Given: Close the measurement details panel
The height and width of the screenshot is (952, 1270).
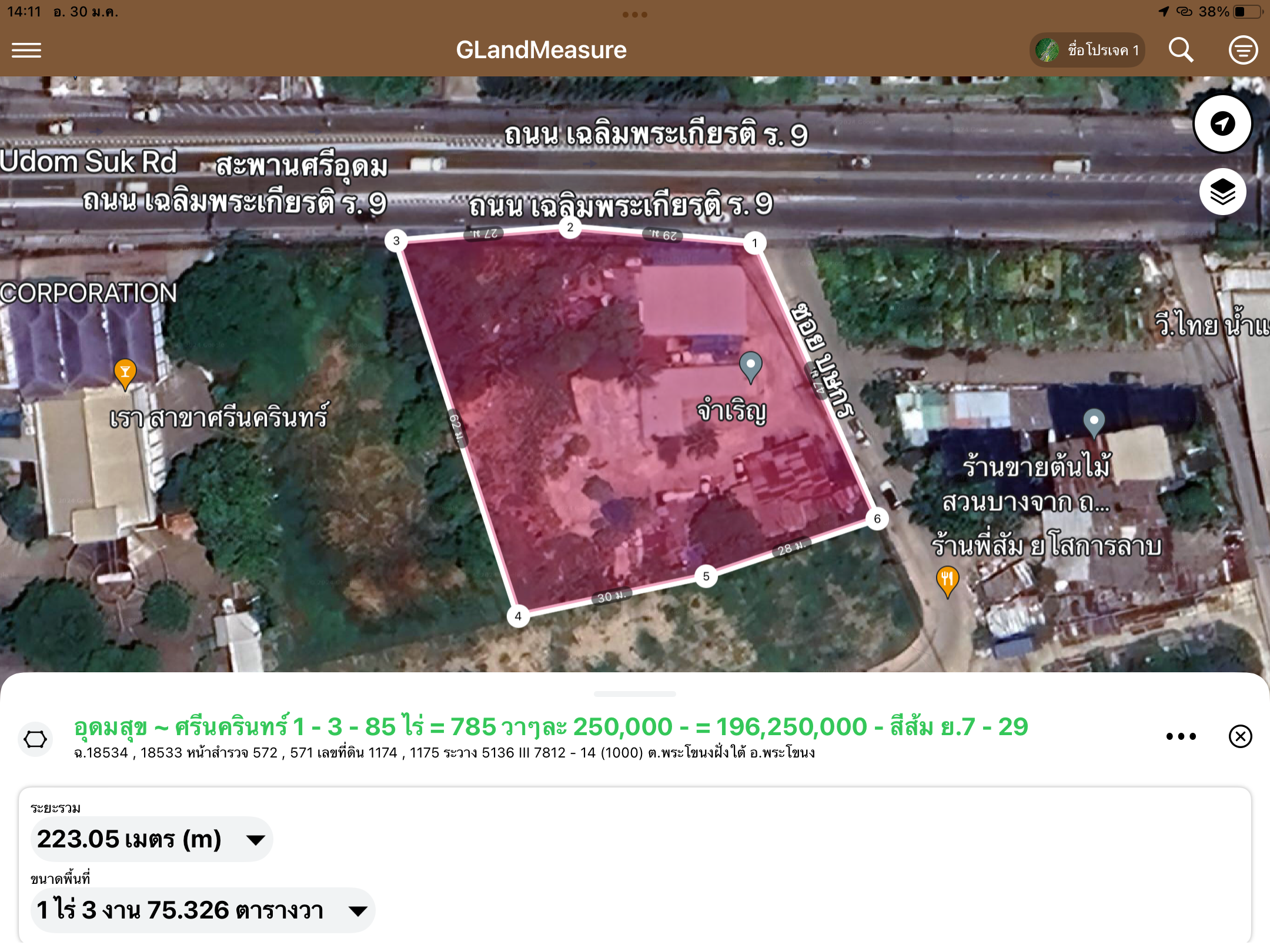Looking at the screenshot, I should pyautogui.click(x=1240, y=736).
